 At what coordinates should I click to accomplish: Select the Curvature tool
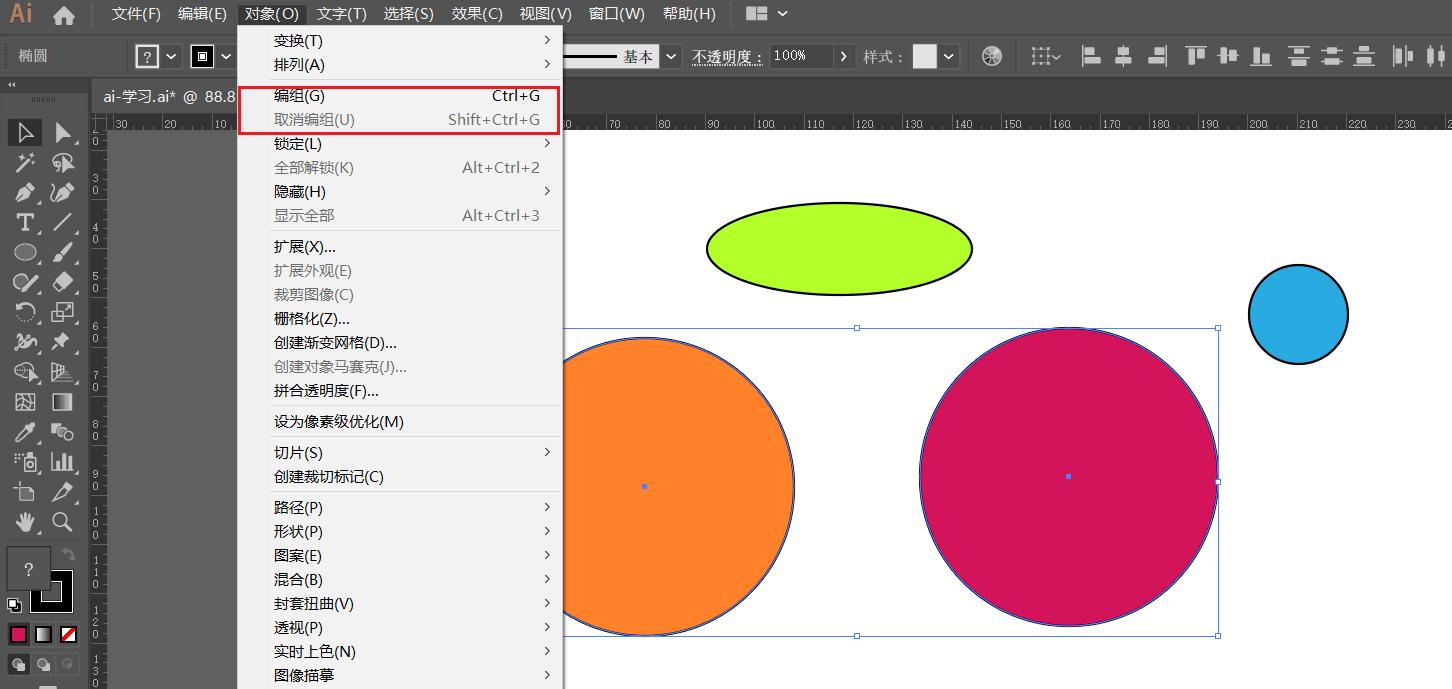coord(63,192)
